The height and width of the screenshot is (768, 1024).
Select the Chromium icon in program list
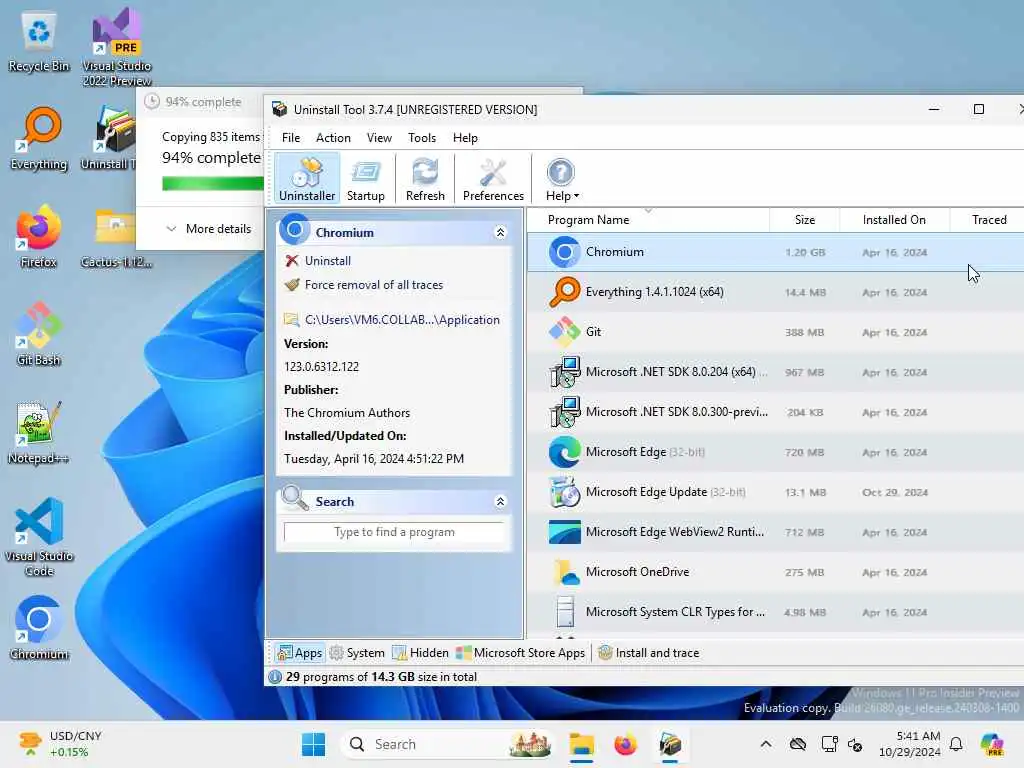point(564,252)
